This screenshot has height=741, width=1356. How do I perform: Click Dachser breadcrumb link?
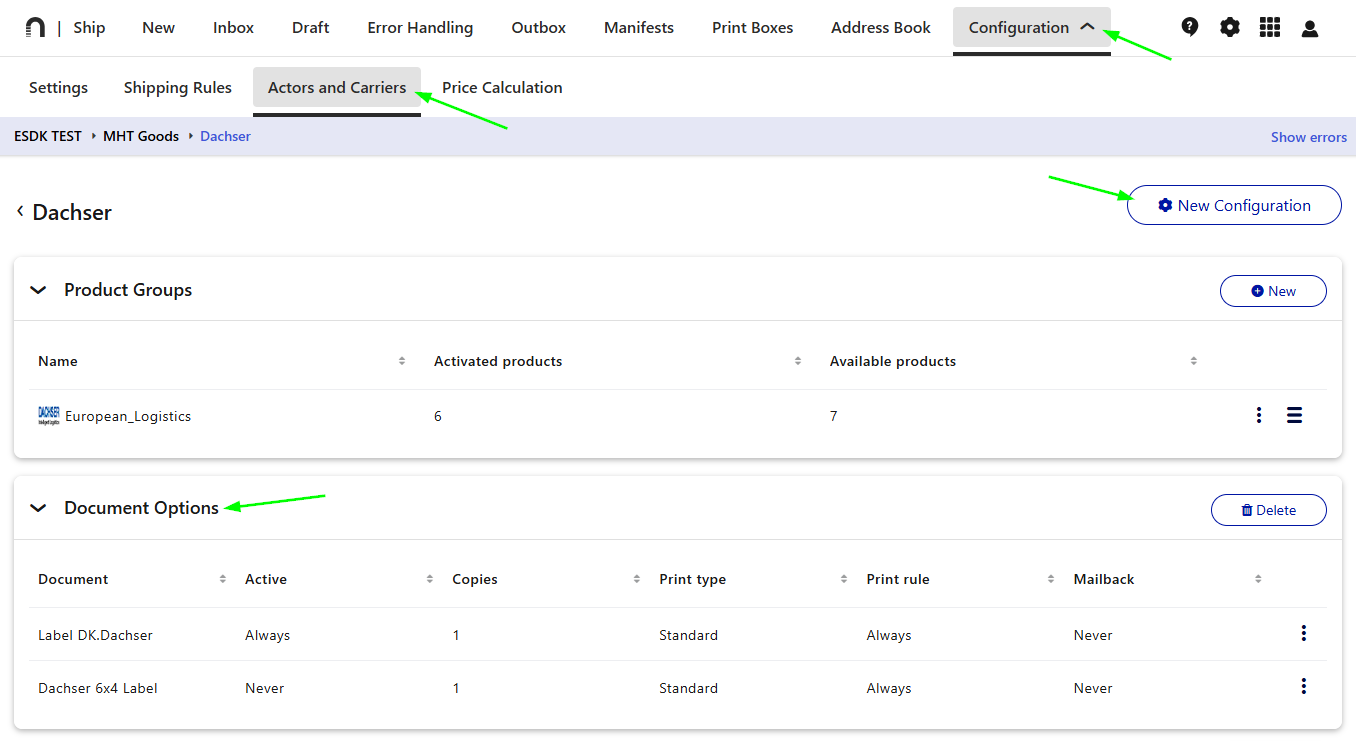pos(225,136)
